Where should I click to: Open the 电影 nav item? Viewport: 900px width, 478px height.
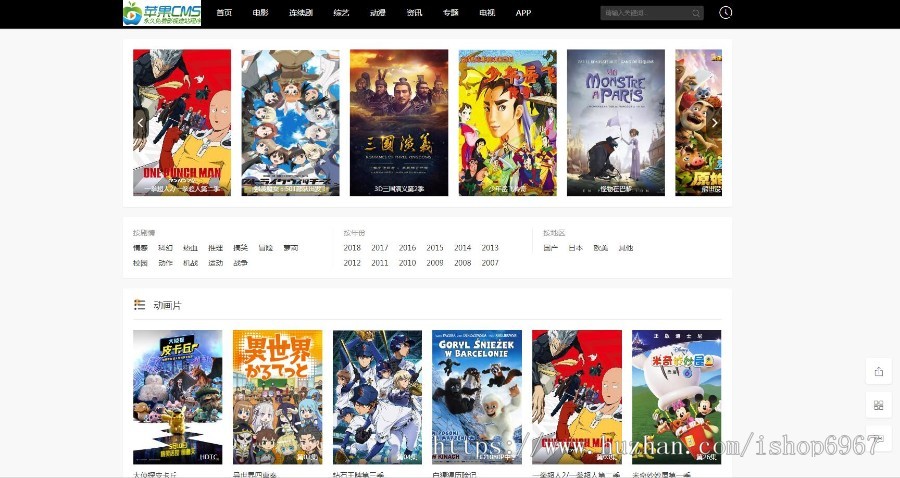click(x=261, y=13)
